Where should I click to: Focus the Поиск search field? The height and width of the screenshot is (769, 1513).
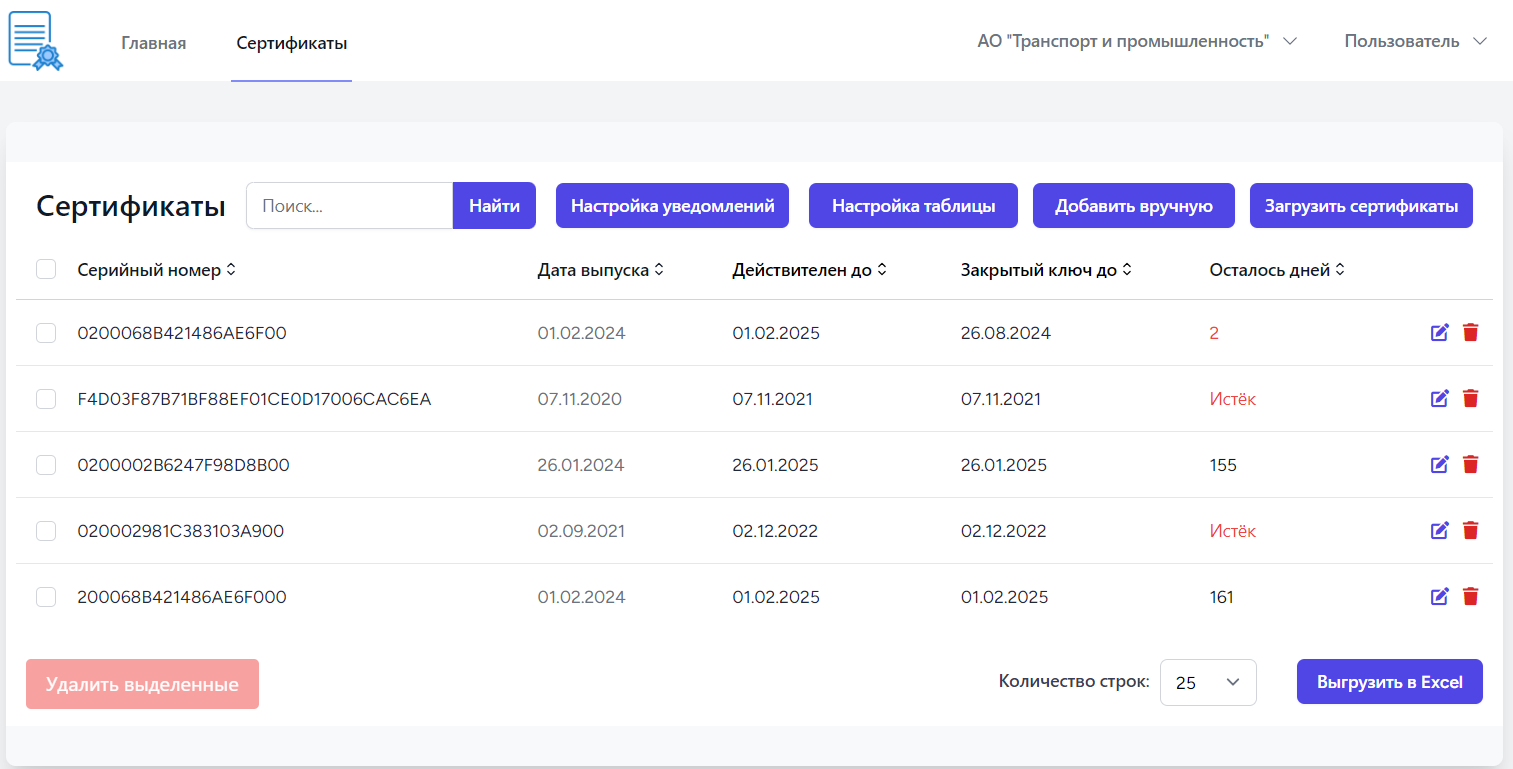tap(350, 206)
